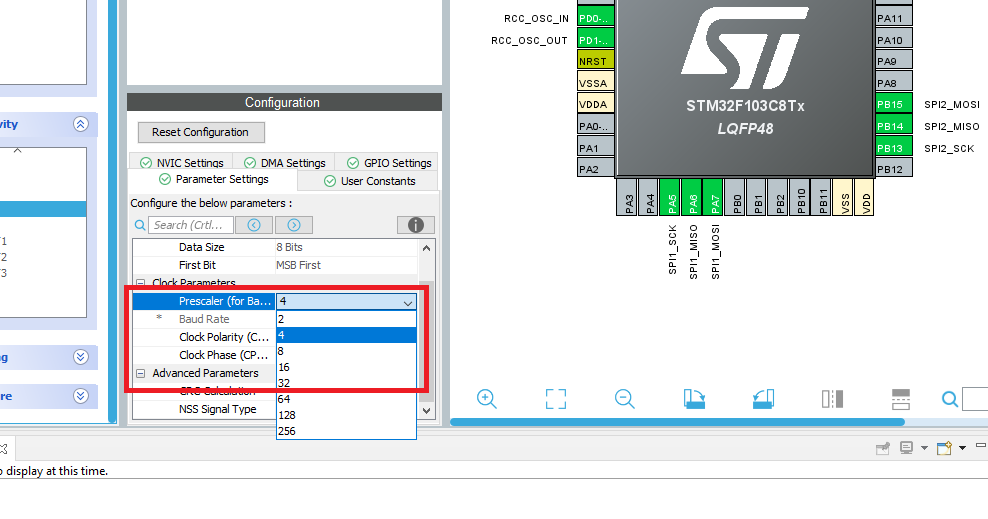Rotate the chip view clockwise
The height and width of the screenshot is (519, 988).
click(x=694, y=399)
